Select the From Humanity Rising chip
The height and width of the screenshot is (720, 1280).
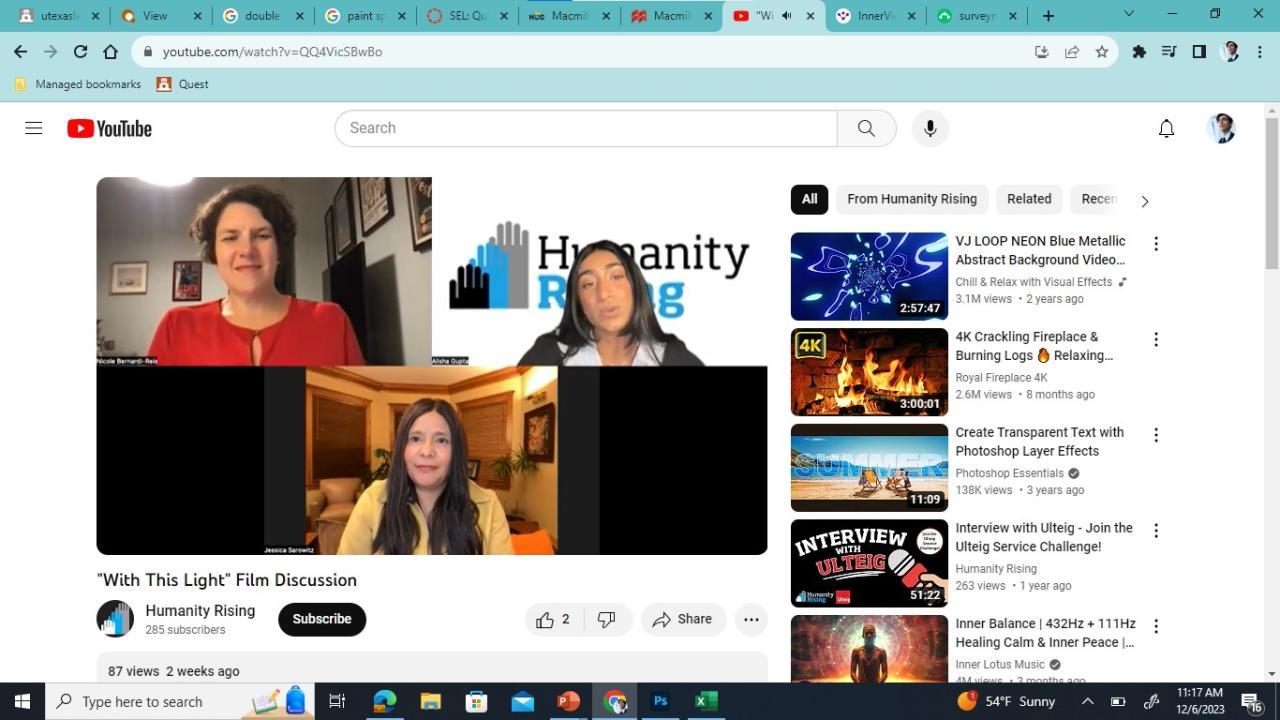point(912,199)
